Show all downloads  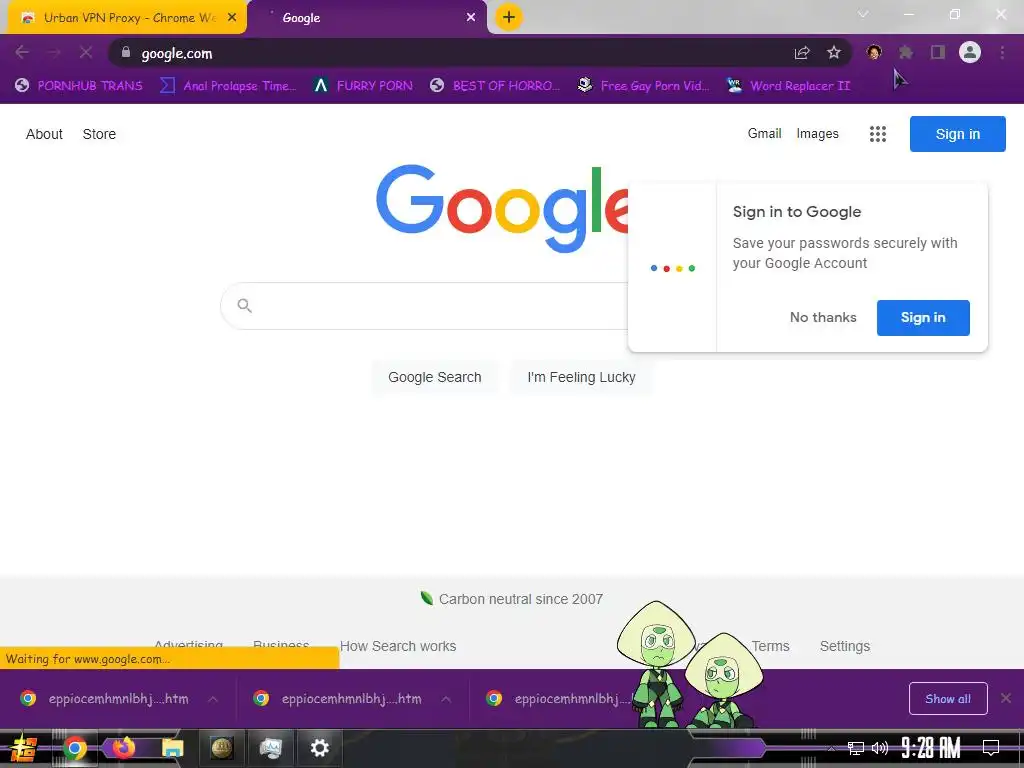pyautogui.click(x=948, y=698)
